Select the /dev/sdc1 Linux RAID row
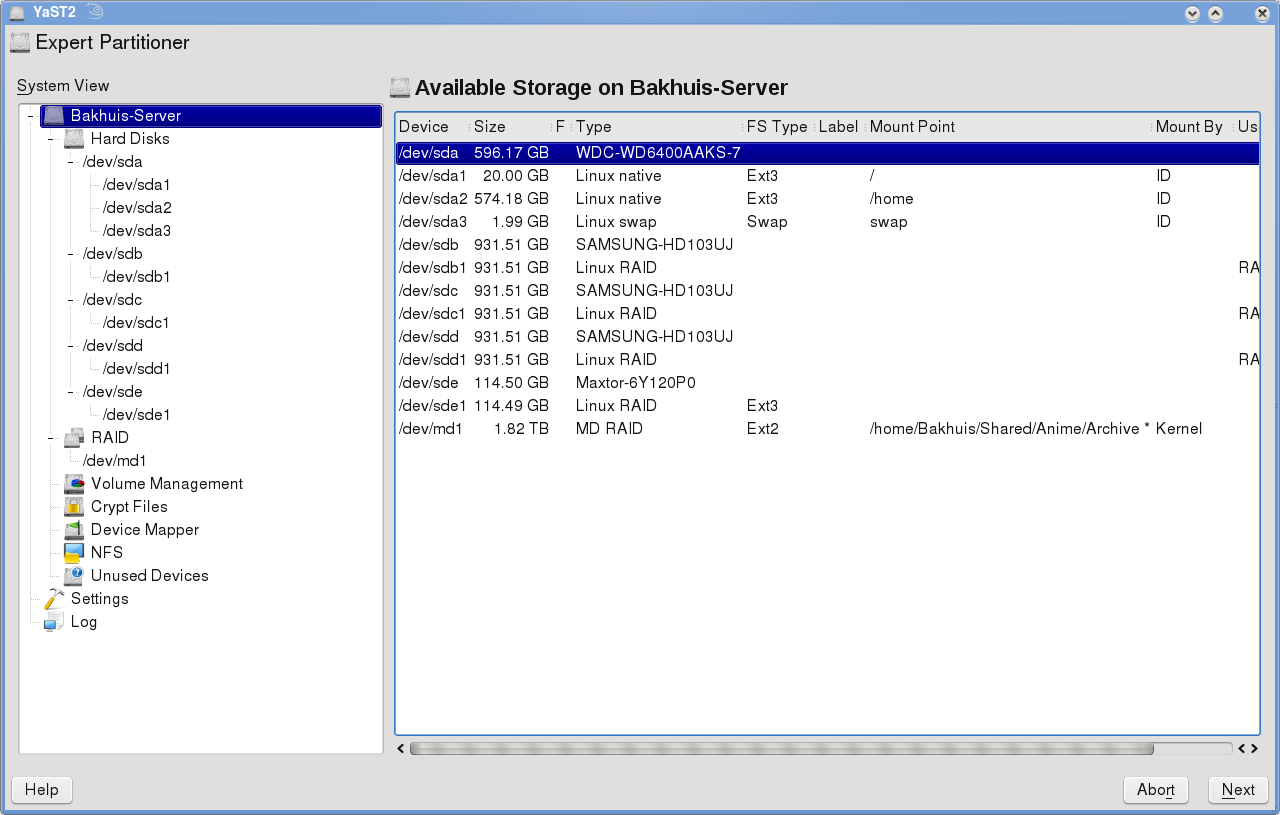The image size is (1280, 815). tap(827, 314)
